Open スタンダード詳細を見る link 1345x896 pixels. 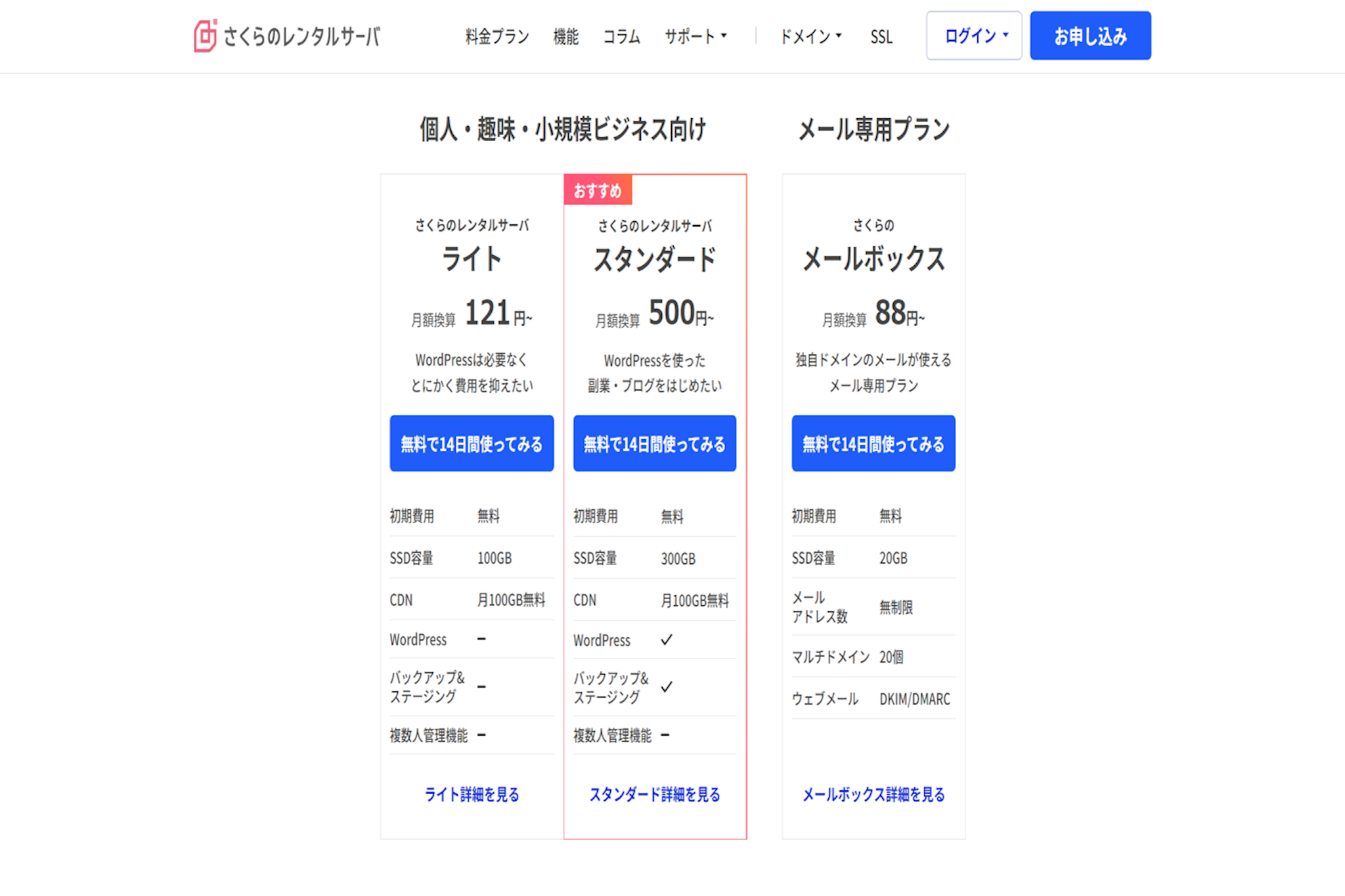coord(655,795)
